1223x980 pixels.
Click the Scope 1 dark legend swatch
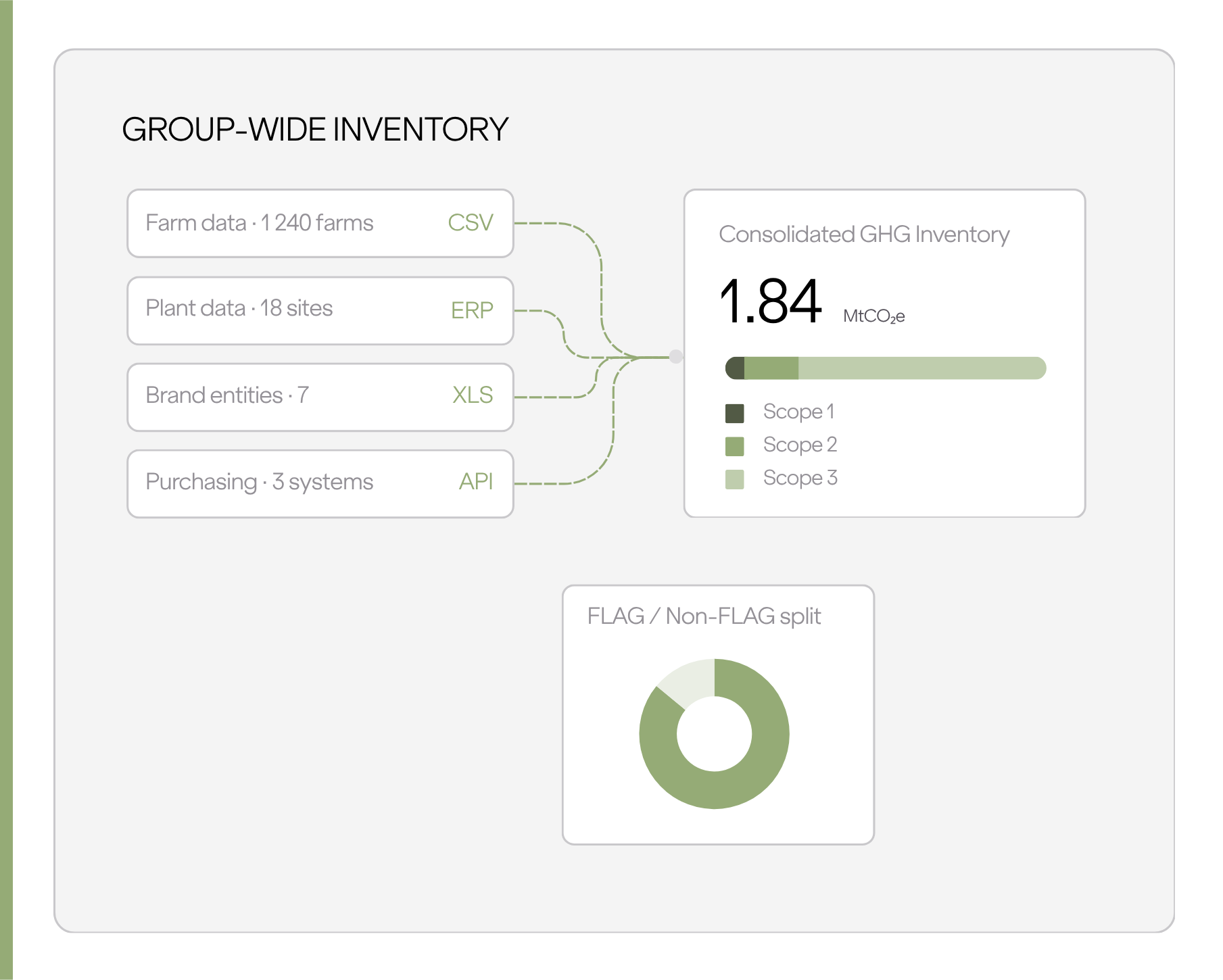(734, 413)
